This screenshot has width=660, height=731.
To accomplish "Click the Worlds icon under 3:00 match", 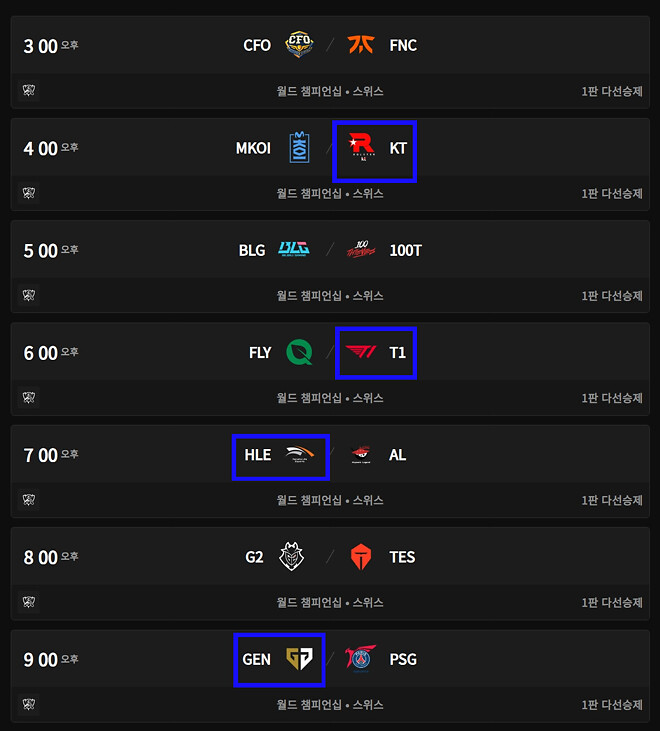I will click(29, 91).
